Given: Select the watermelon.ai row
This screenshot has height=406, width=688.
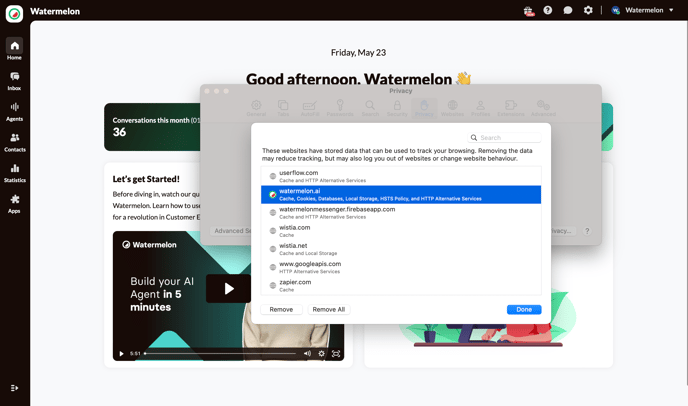Looking at the screenshot, I should coord(401,194).
